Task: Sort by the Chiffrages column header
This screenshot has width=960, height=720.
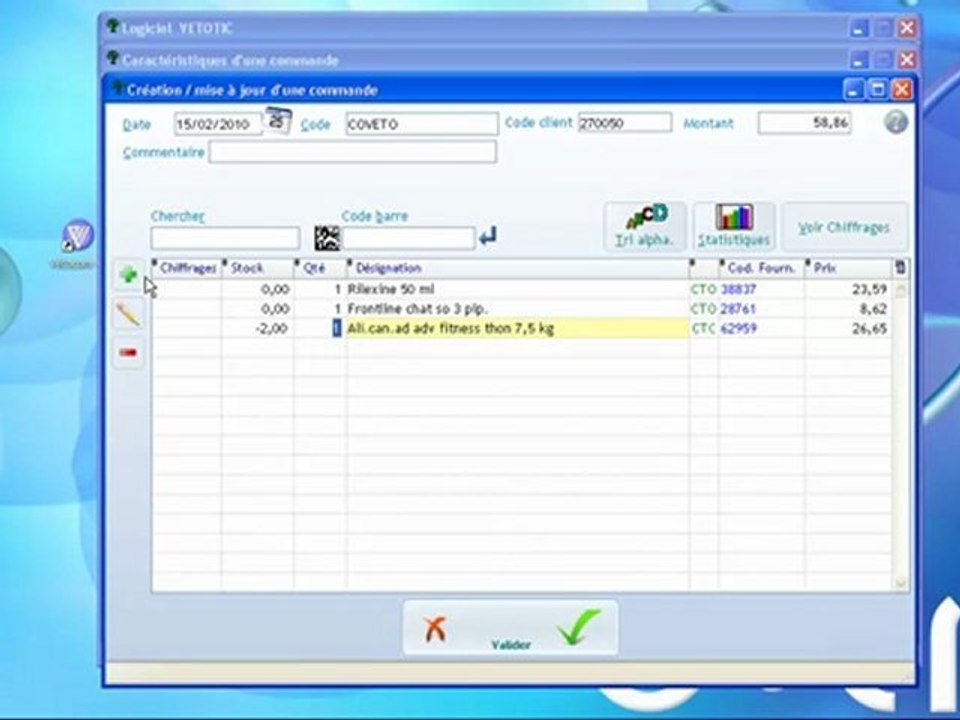Action: [186, 268]
